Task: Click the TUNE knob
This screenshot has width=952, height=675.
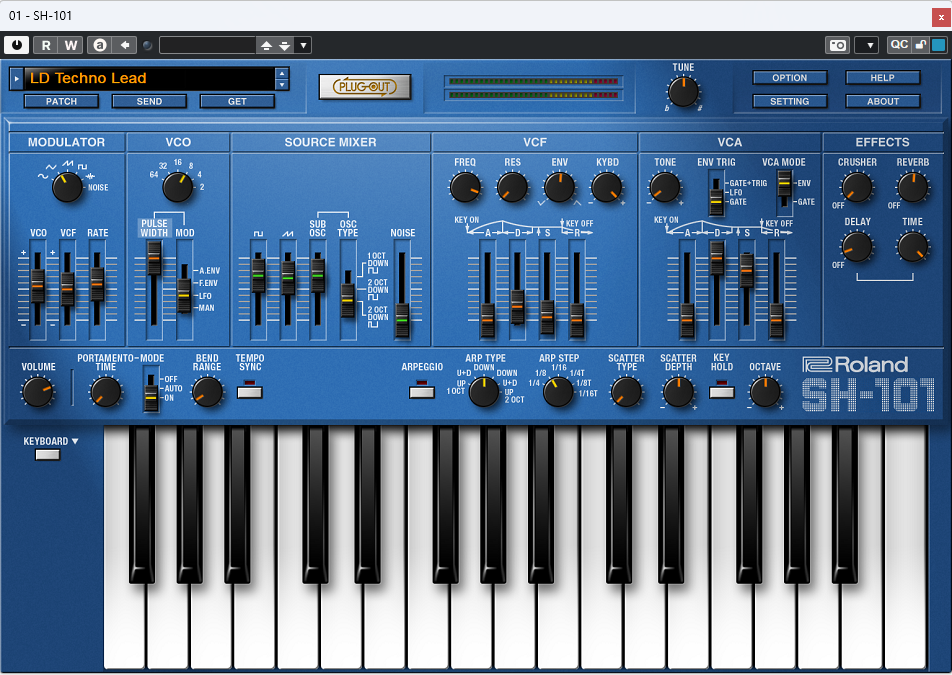Action: [683, 92]
